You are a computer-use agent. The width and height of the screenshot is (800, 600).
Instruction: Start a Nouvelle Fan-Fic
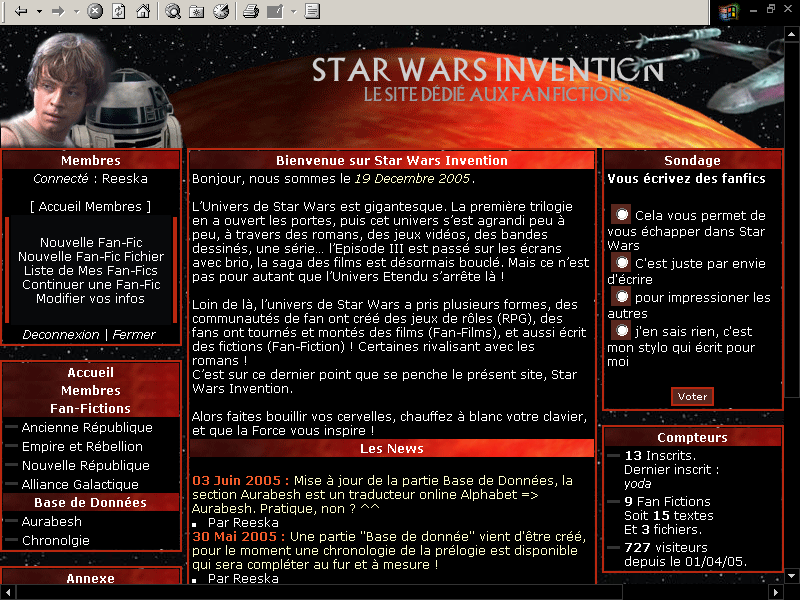pyautogui.click(x=91, y=242)
